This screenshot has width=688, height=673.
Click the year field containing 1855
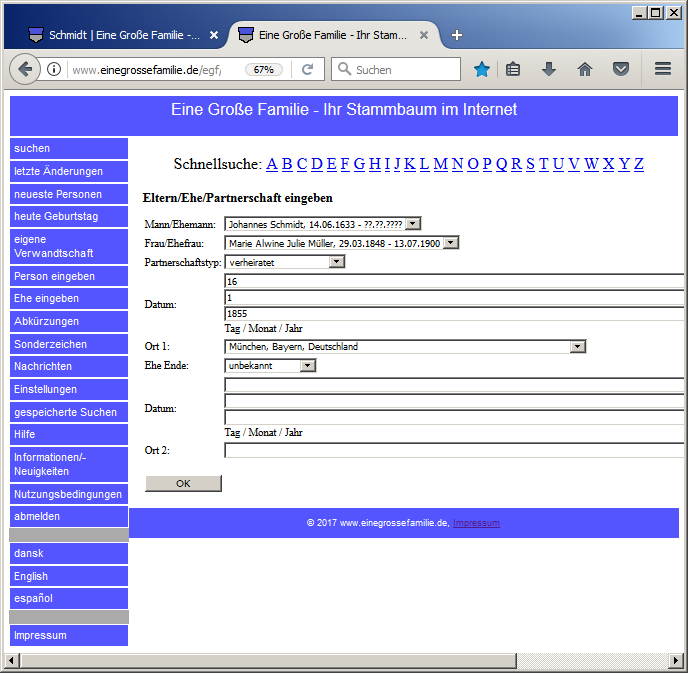[454, 314]
